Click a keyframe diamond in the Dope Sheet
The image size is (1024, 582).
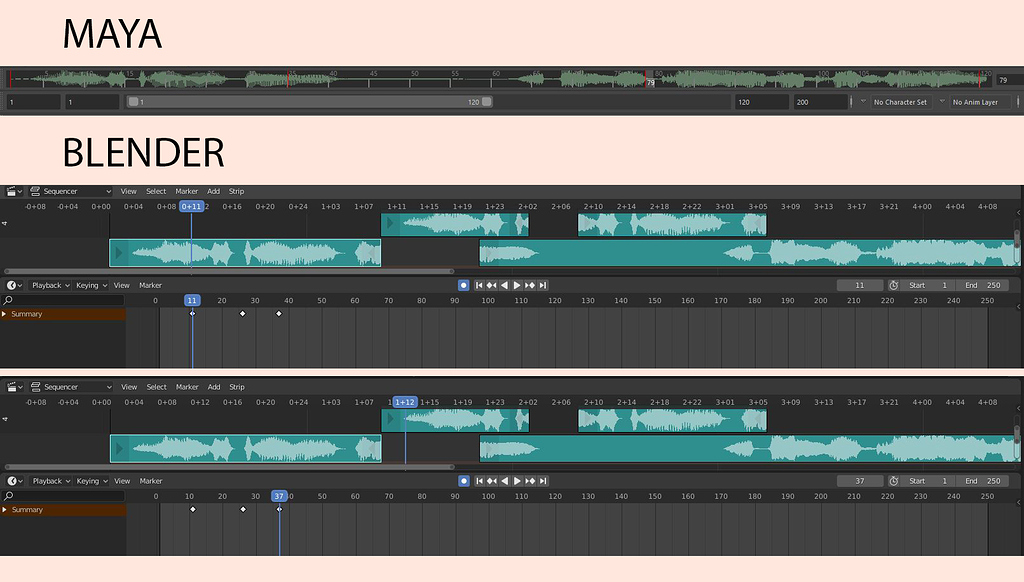(244, 313)
